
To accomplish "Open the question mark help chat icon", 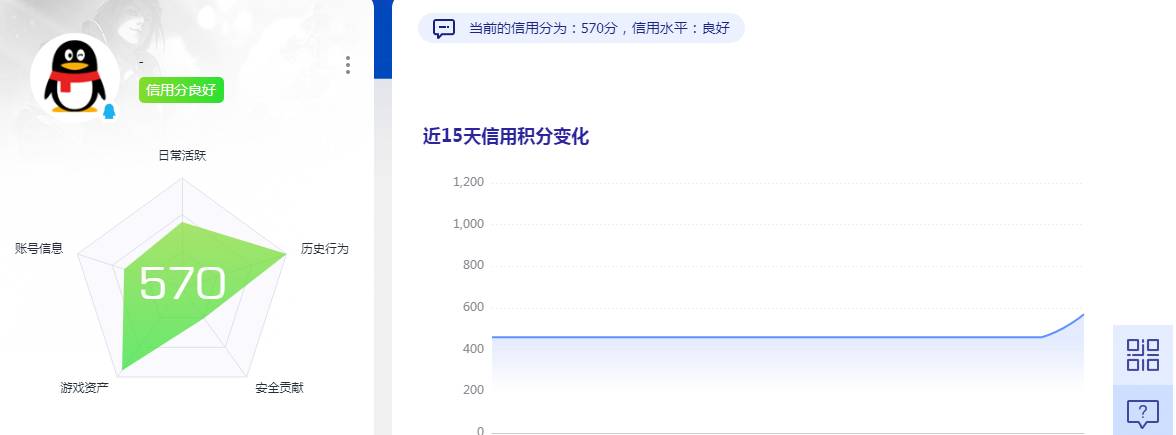I will click(x=1143, y=412).
